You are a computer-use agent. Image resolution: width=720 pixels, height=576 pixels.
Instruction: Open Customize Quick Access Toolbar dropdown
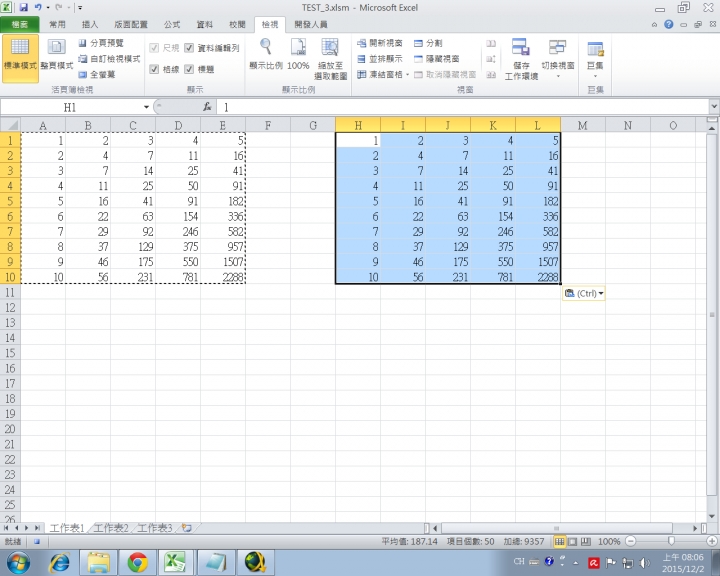coord(80,8)
